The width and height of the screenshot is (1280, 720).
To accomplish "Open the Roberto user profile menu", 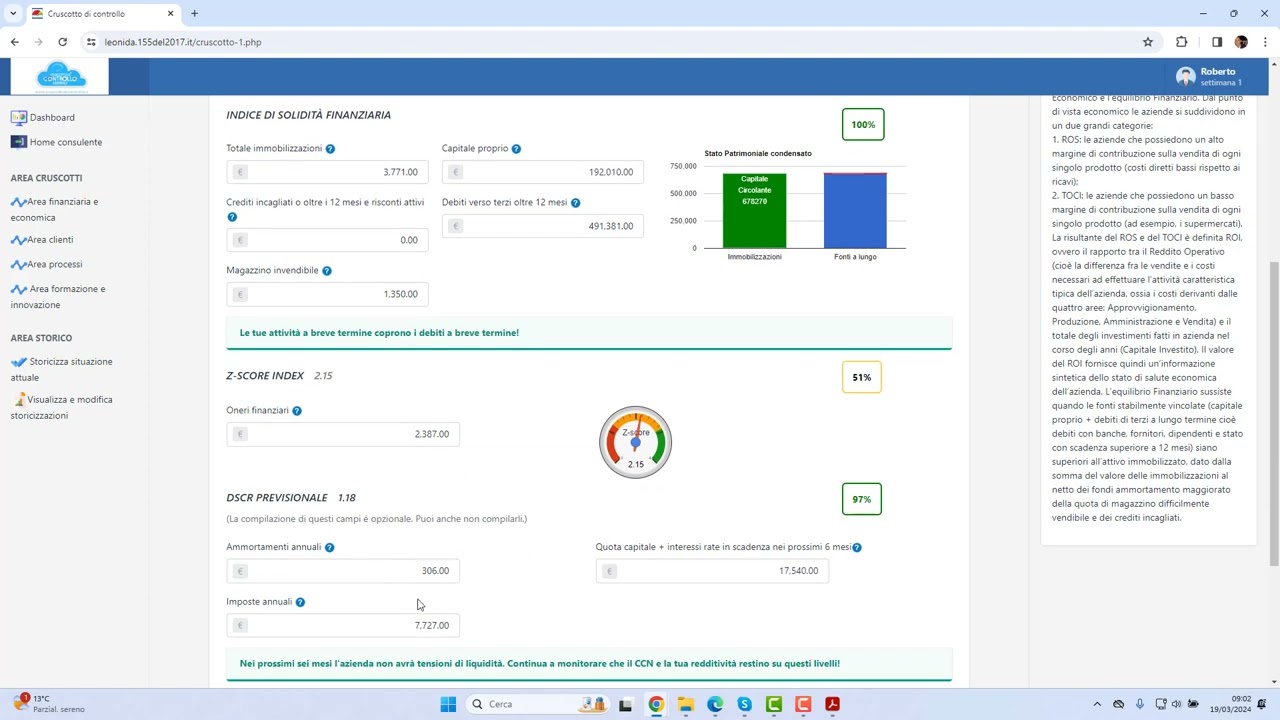I will (x=1209, y=77).
